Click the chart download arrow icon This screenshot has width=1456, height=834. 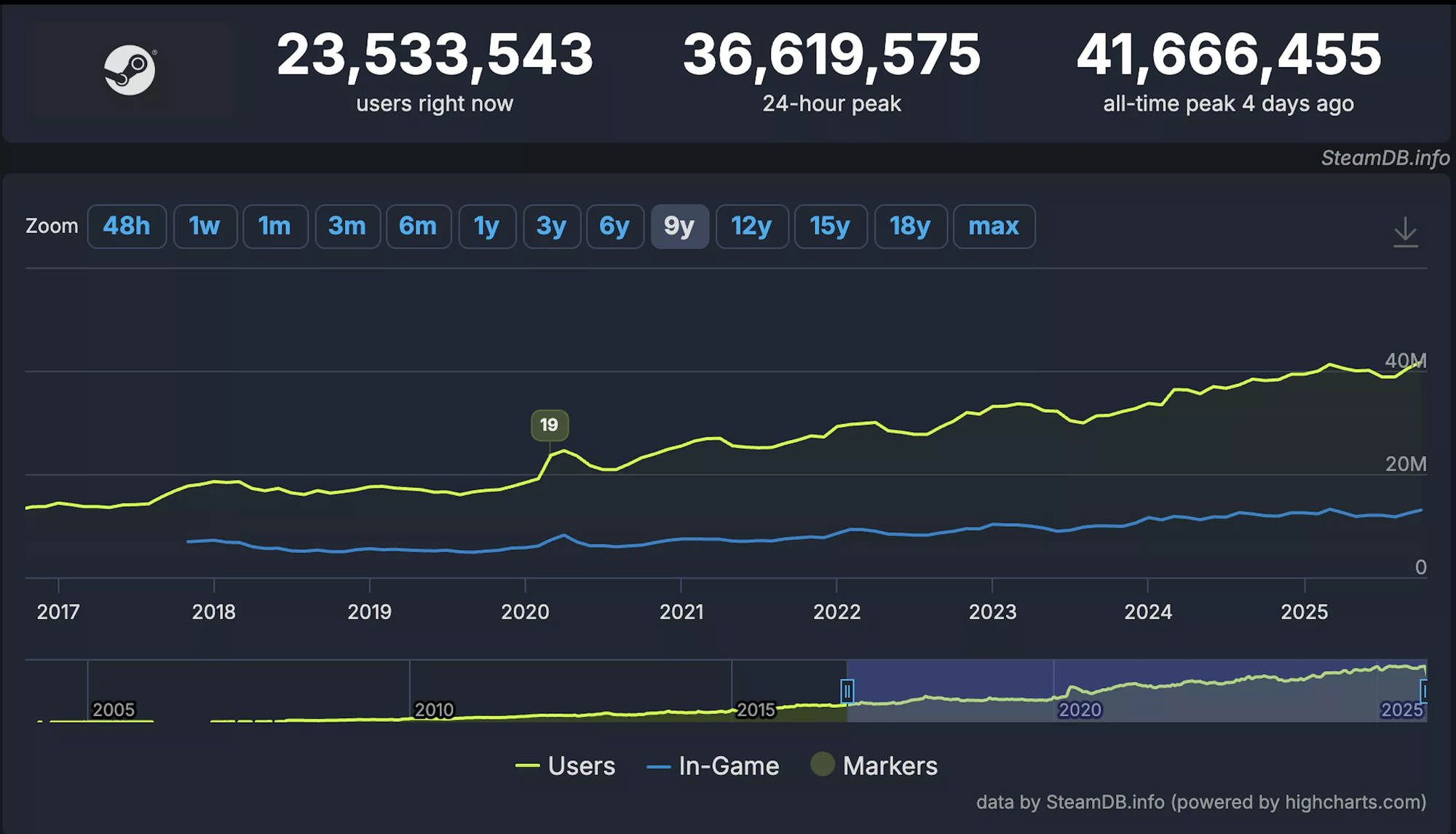pyautogui.click(x=1405, y=232)
